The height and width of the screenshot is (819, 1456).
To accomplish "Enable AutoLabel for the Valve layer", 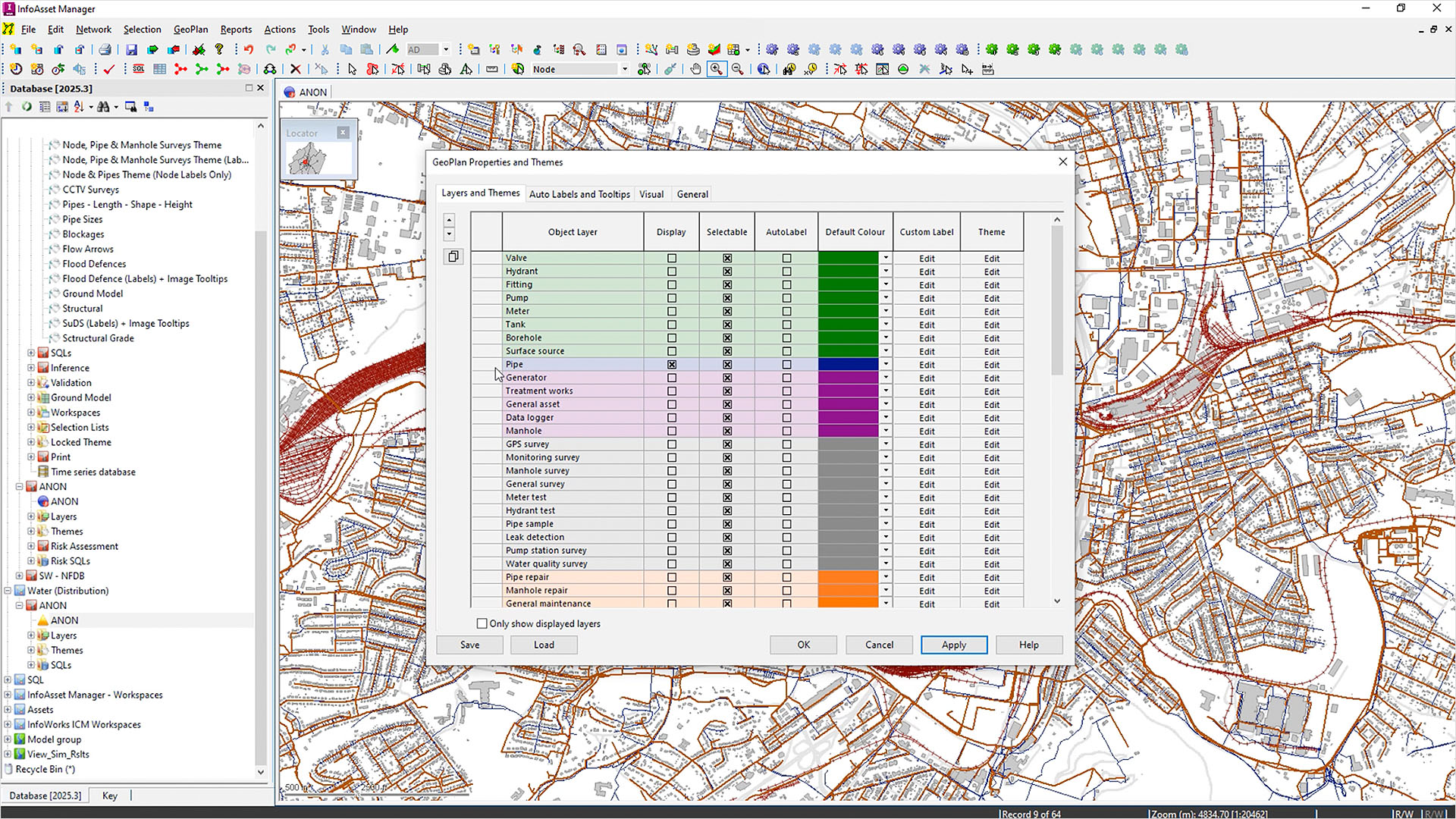I will point(786,258).
